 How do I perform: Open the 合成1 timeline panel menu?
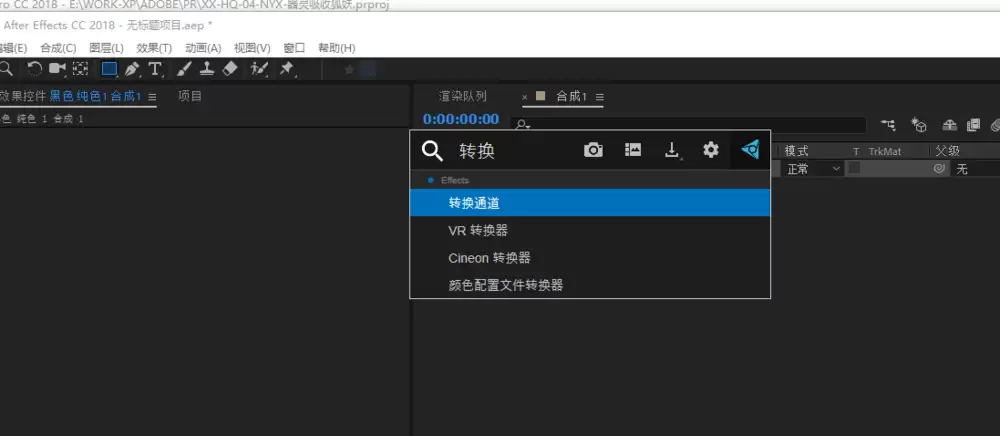[599, 97]
